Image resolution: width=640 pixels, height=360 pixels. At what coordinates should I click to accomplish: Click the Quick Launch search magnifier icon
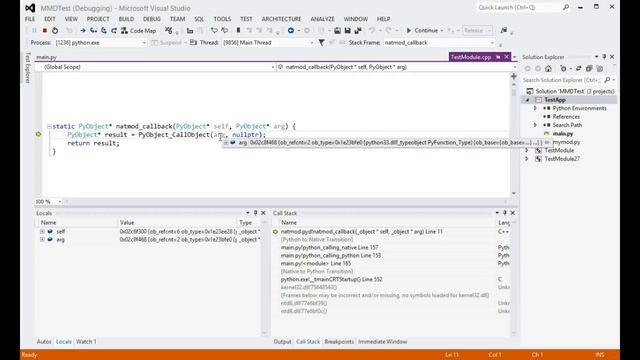pos(566,7)
